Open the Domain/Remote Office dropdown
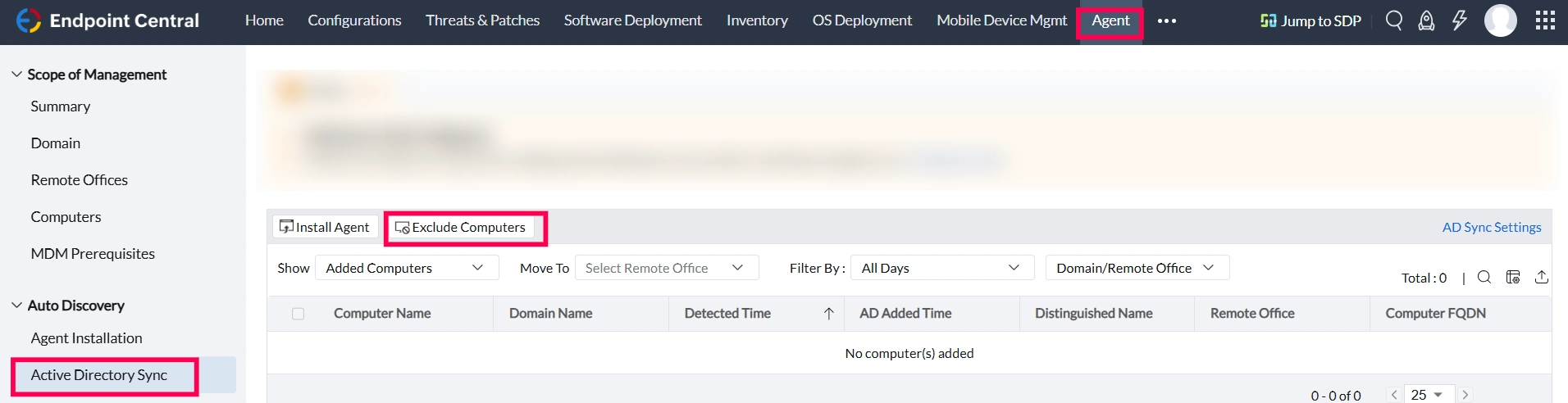Viewport: 1568px width, 403px height. tap(1137, 268)
